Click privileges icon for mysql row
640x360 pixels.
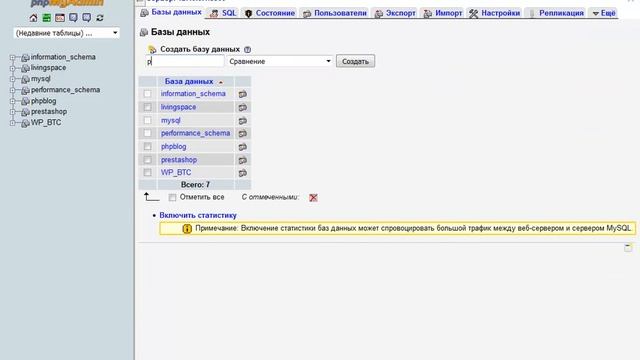(x=242, y=121)
